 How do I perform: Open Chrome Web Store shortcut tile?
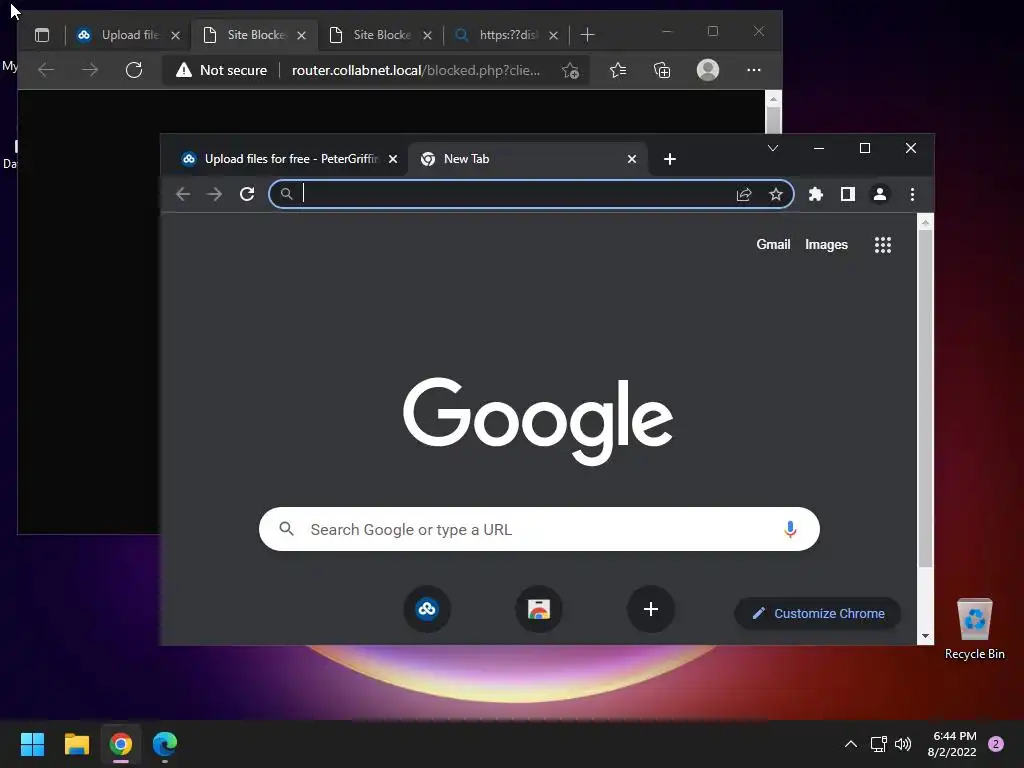[x=539, y=609]
